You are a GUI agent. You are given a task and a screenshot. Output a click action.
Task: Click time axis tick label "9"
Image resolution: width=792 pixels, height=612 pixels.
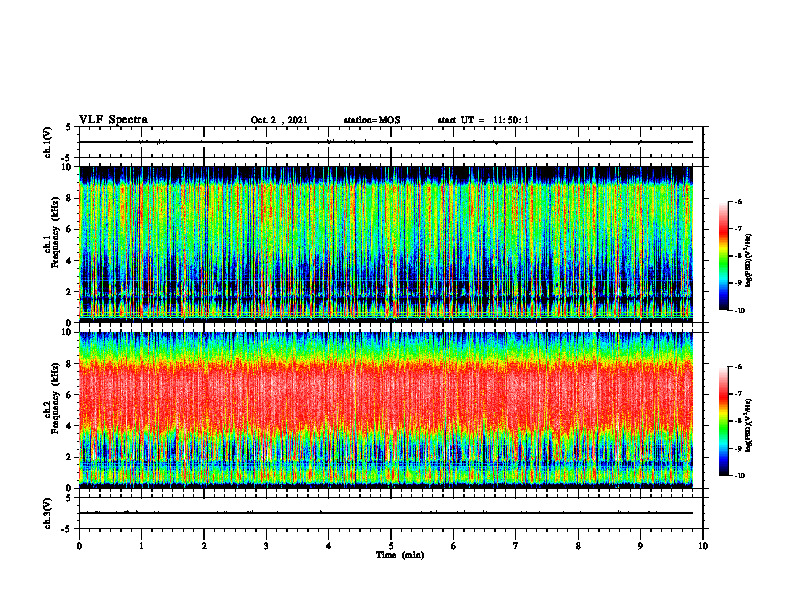pos(640,546)
